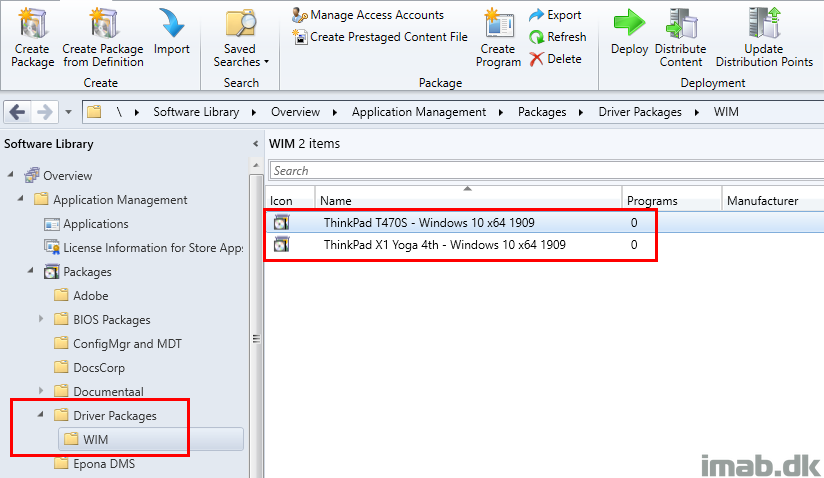Select the ThinkPad X1 Yoga 4th package
This screenshot has width=824, height=478.
pyautogui.click(x=544, y=245)
